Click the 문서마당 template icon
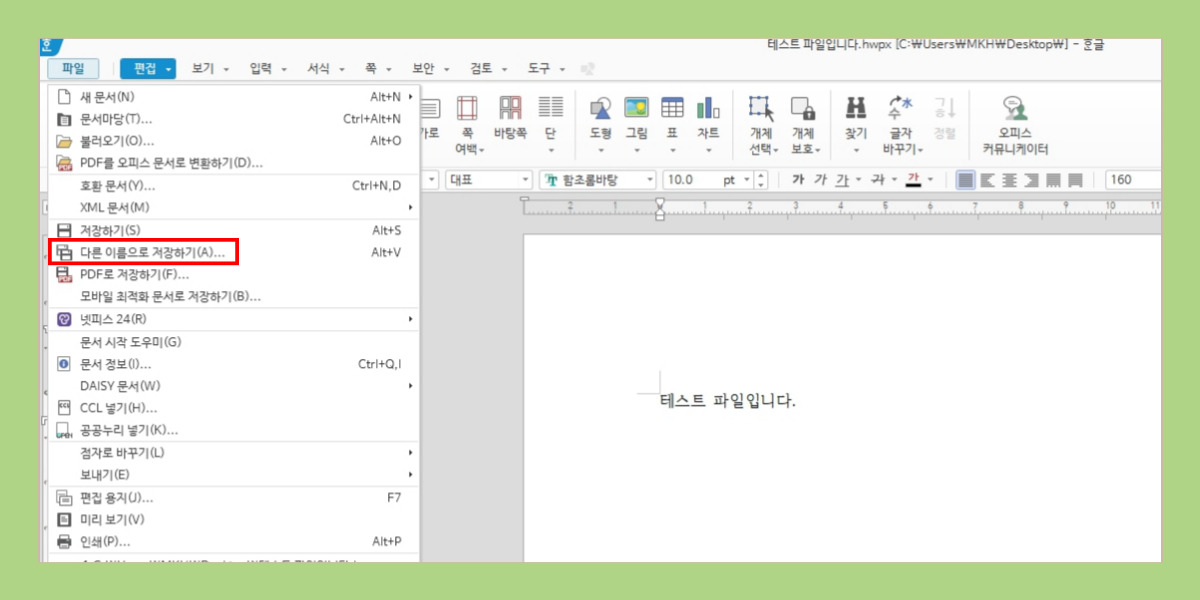 tap(64, 119)
